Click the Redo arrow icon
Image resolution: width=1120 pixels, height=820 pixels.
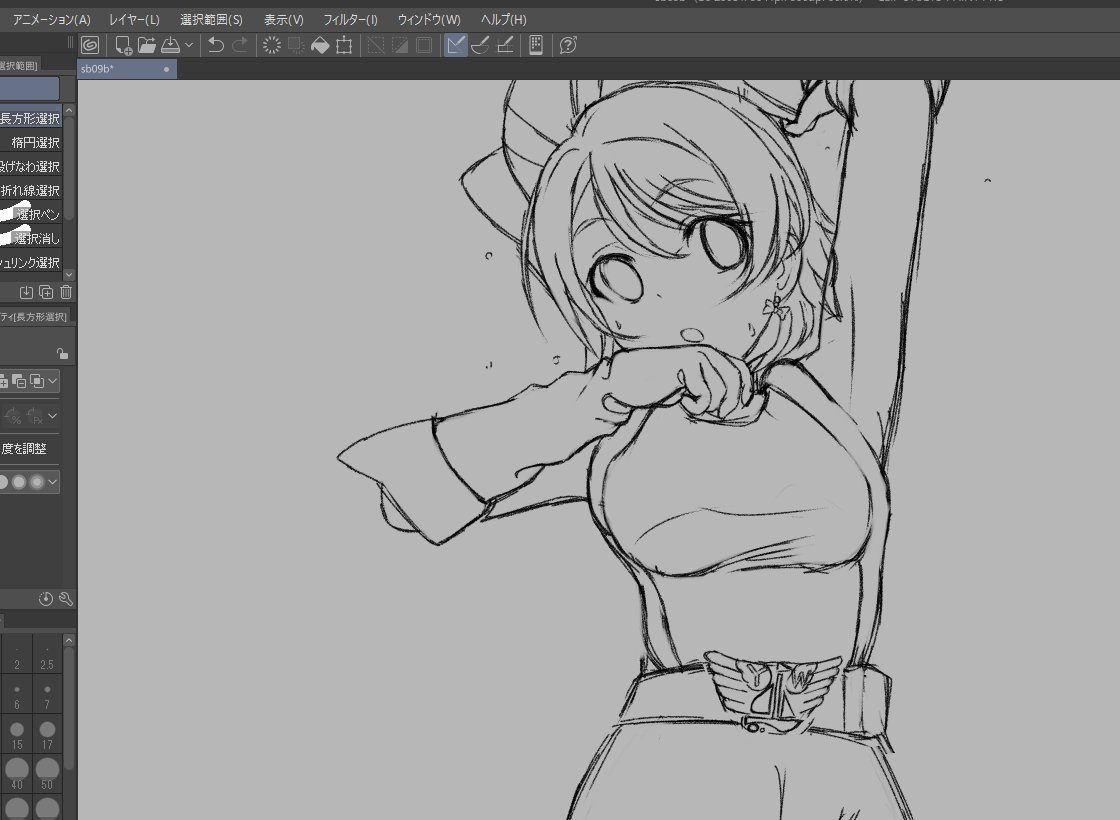(241, 46)
